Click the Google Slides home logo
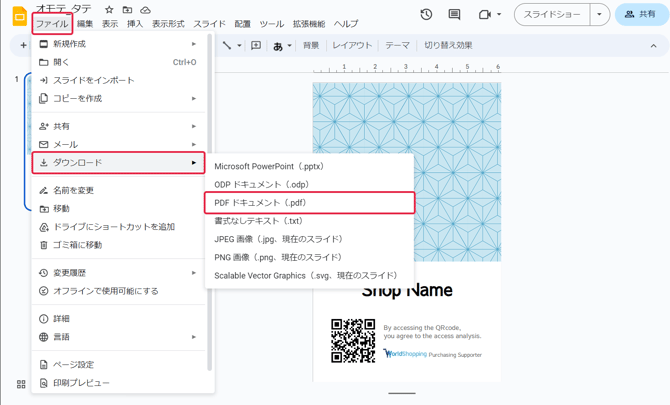The width and height of the screenshot is (670, 405). point(19,17)
